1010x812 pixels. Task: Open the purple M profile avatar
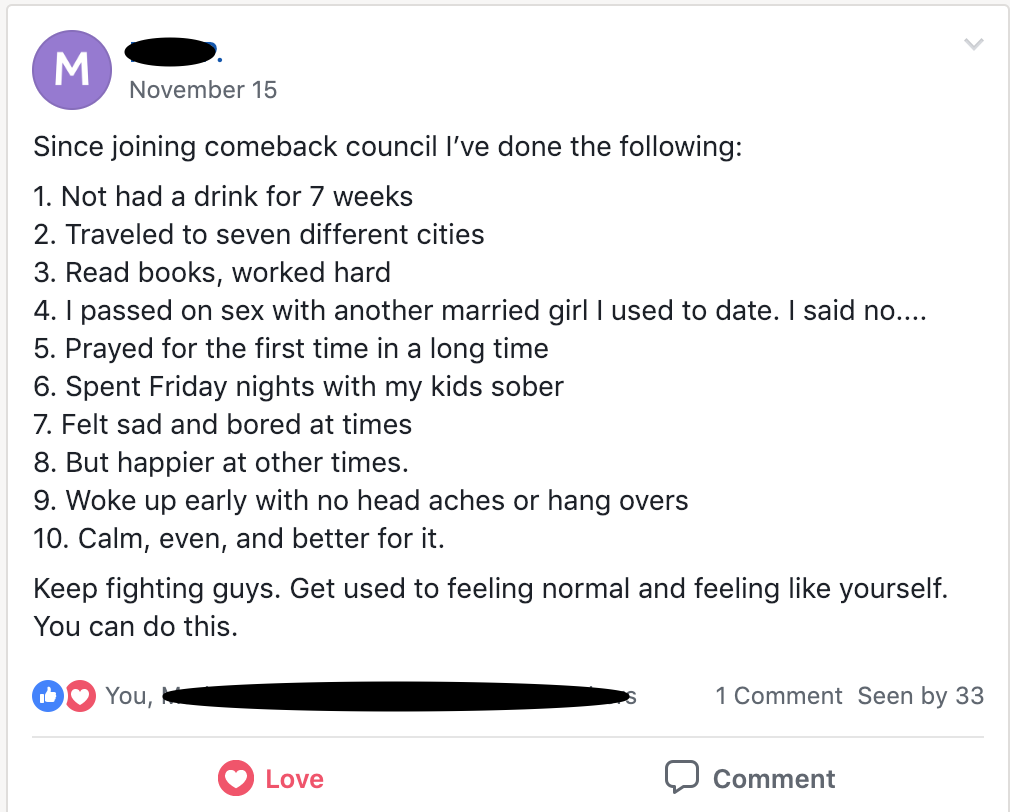(x=71, y=70)
